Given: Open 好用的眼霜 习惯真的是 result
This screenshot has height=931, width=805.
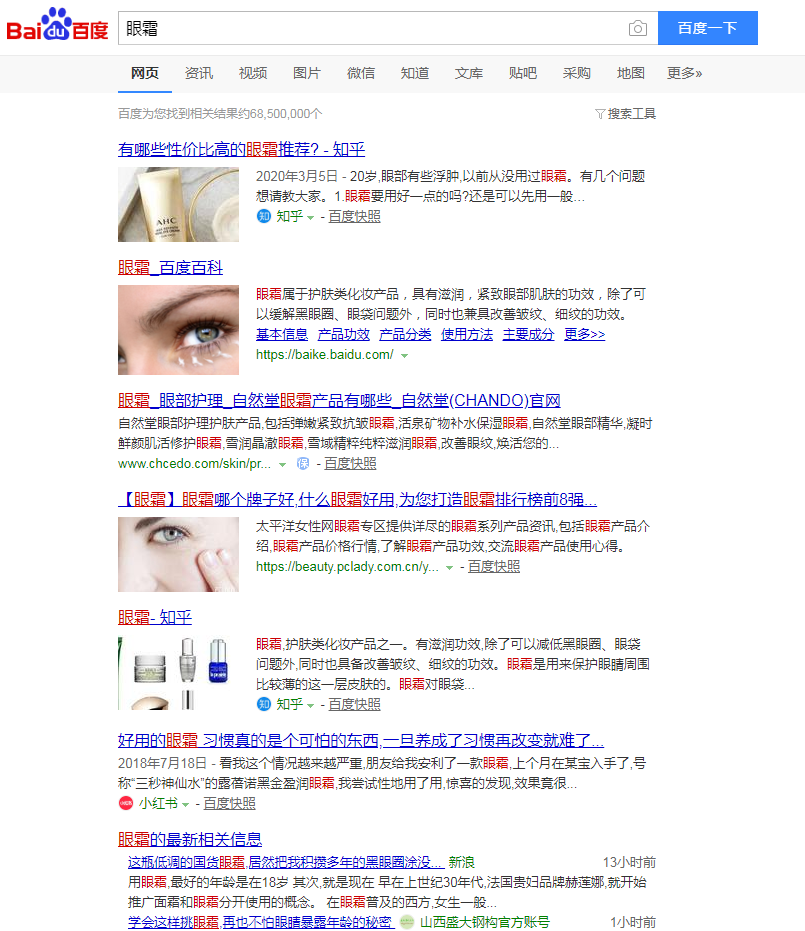Looking at the screenshot, I should click(361, 740).
